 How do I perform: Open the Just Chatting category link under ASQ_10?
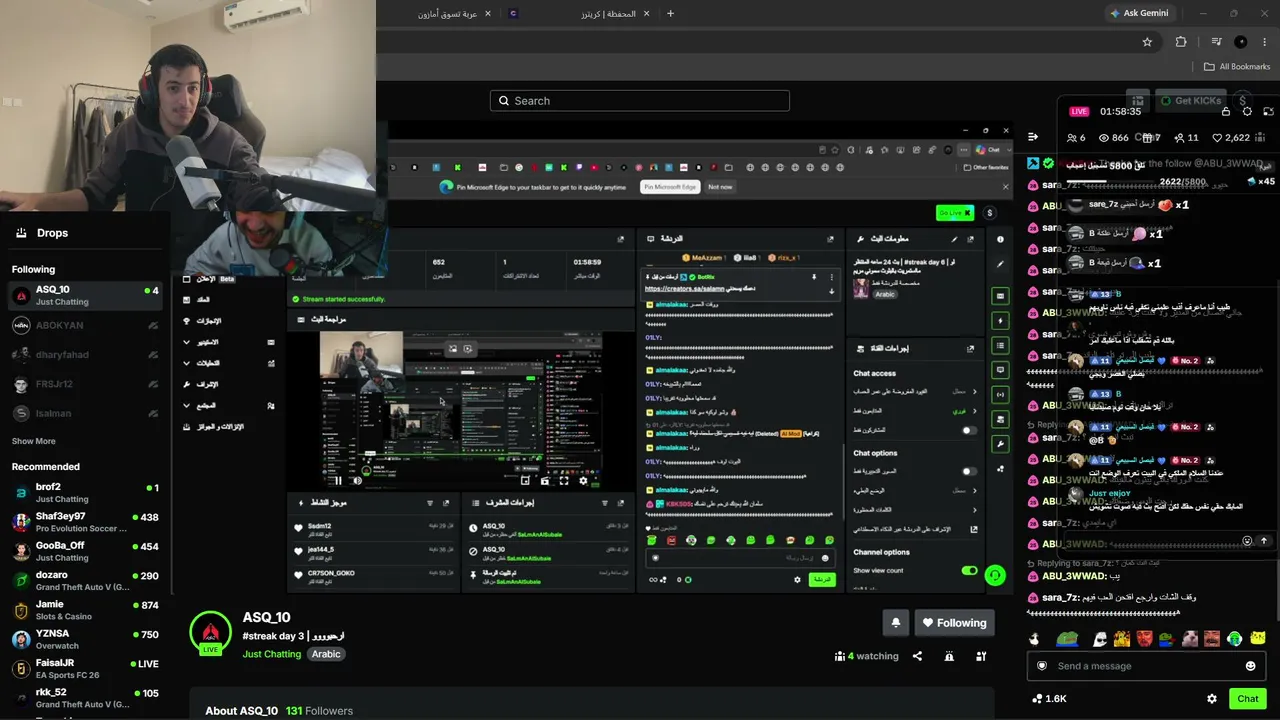(271, 654)
